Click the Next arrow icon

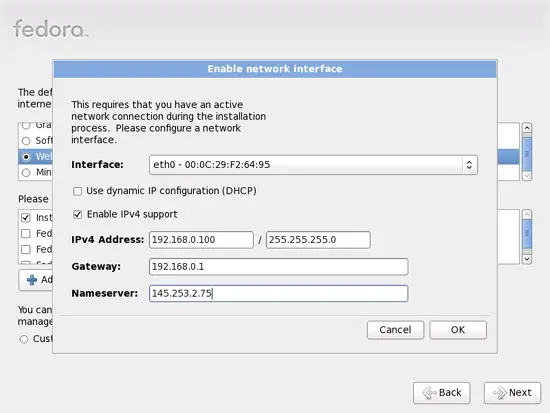click(x=500, y=393)
